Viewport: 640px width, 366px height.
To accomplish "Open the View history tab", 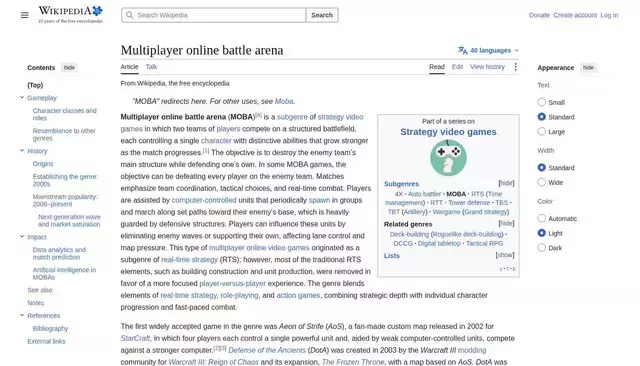I will (x=487, y=67).
